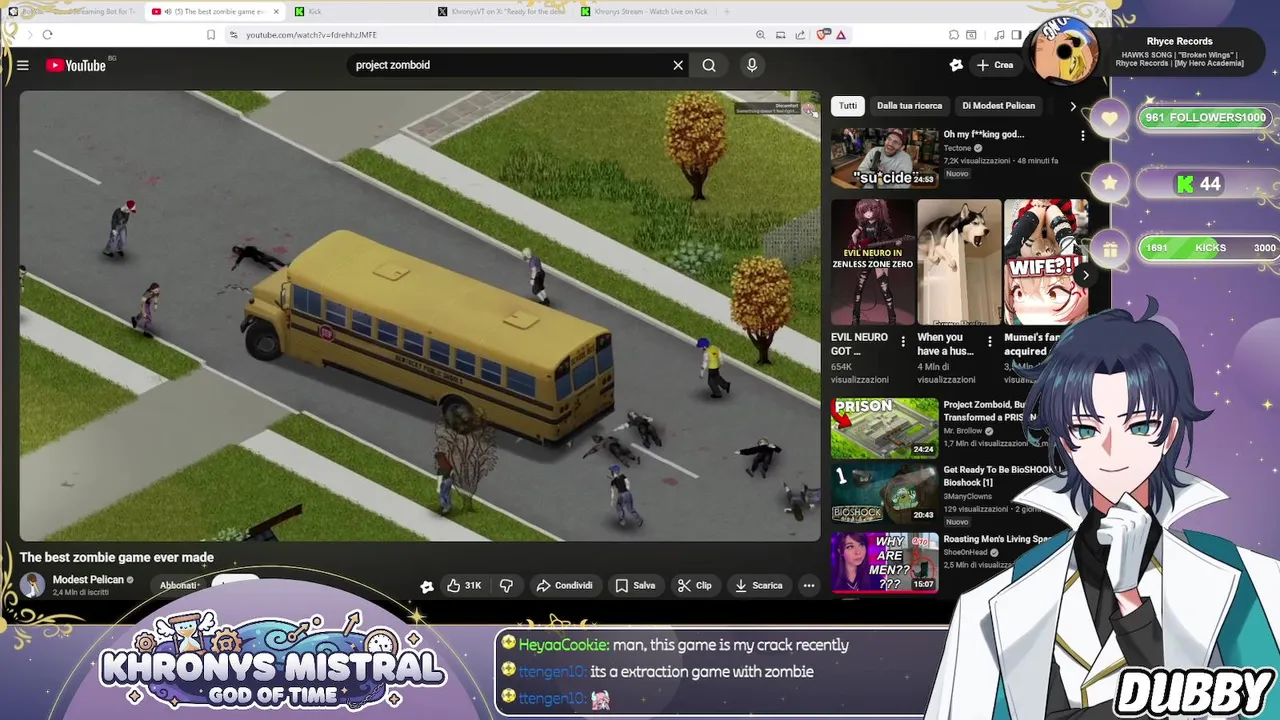The height and width of the screenshot is (720, 1280).
Task: Click the magnifier search button
Action: click(709, 65)
